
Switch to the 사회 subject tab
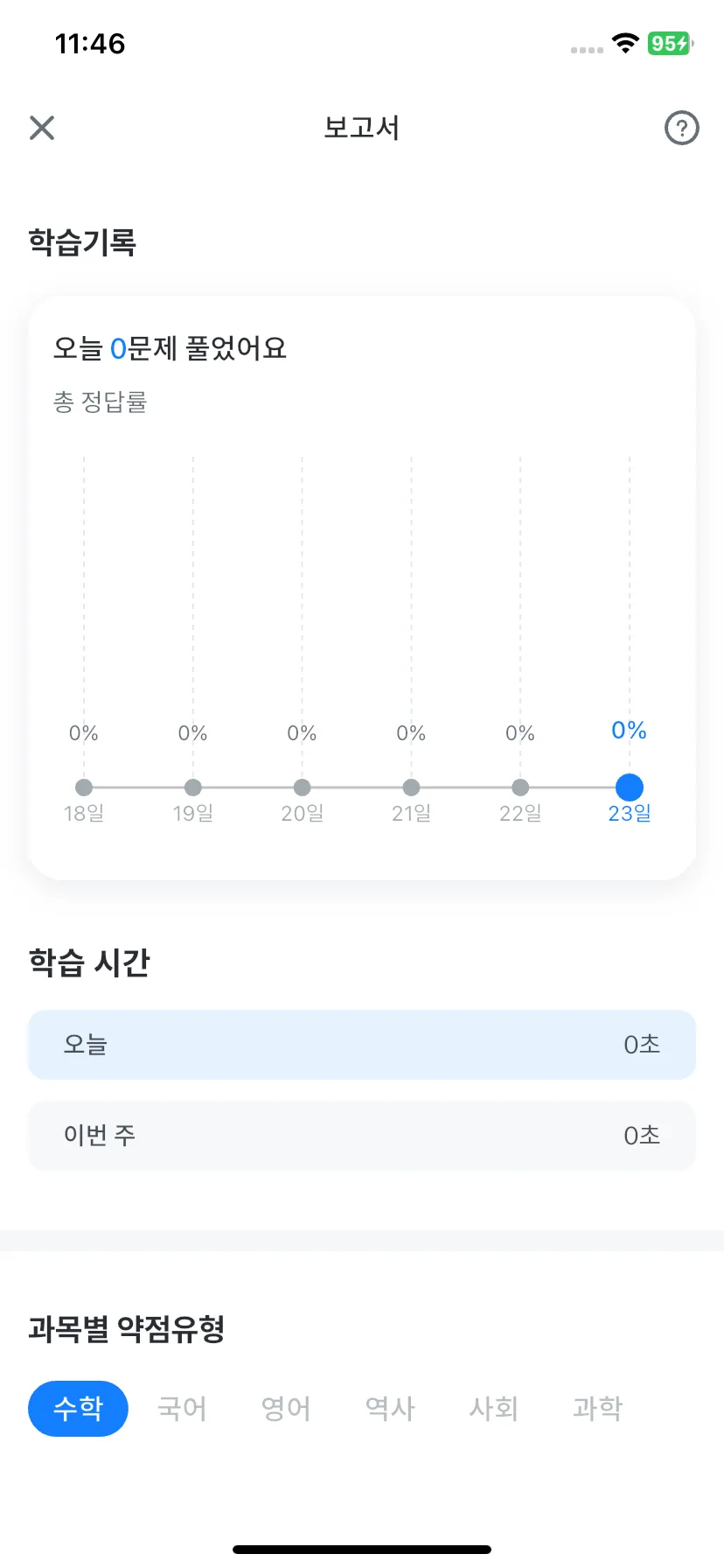[x=494, y=1409]
